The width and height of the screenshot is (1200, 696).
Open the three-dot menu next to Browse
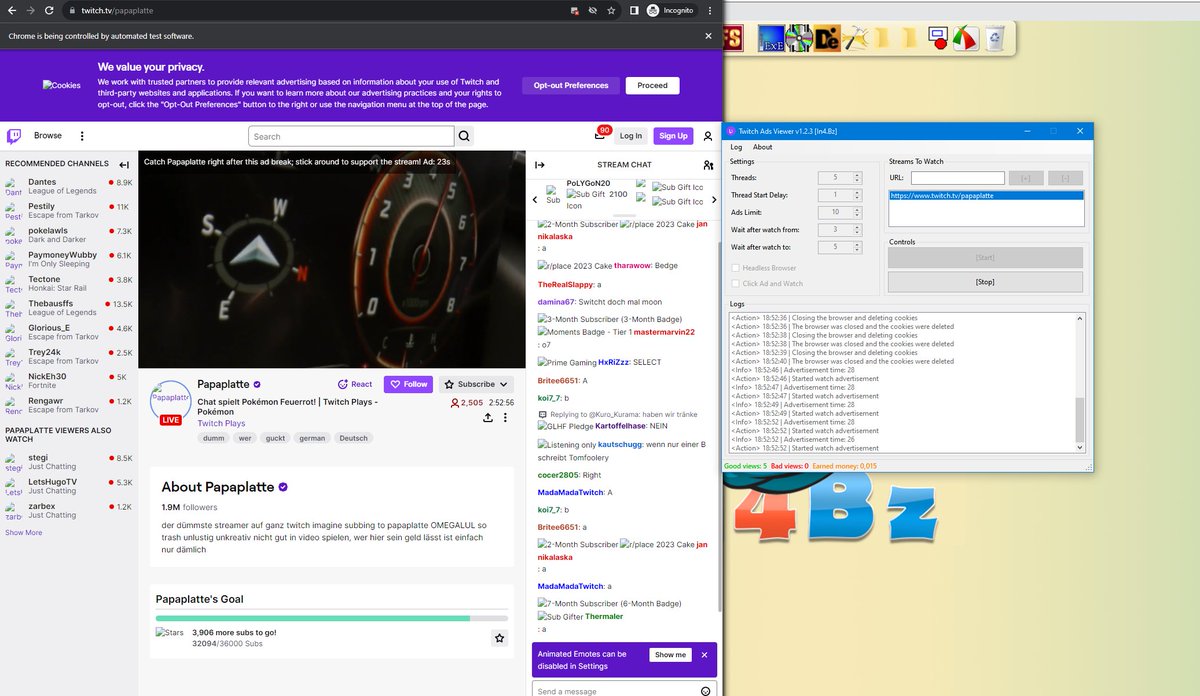pyautogui.click(x=82, y=136)
